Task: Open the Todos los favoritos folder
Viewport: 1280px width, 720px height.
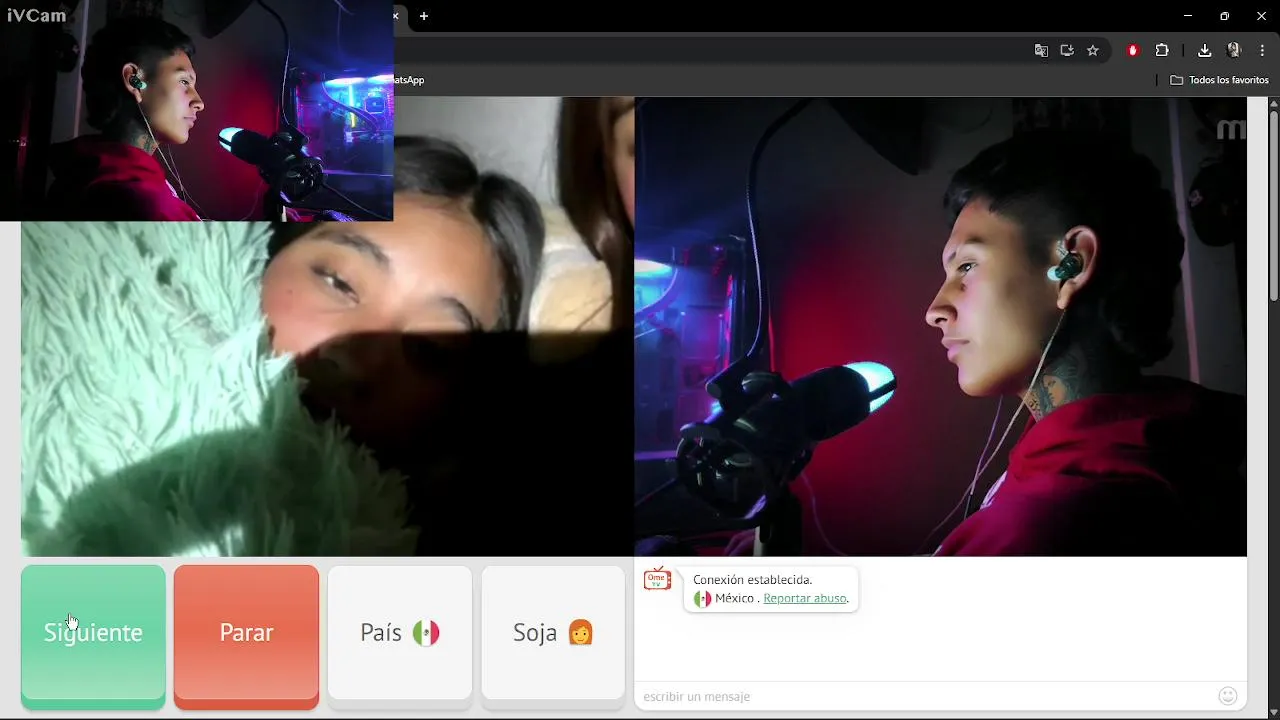Action: tap(1220, 80)
